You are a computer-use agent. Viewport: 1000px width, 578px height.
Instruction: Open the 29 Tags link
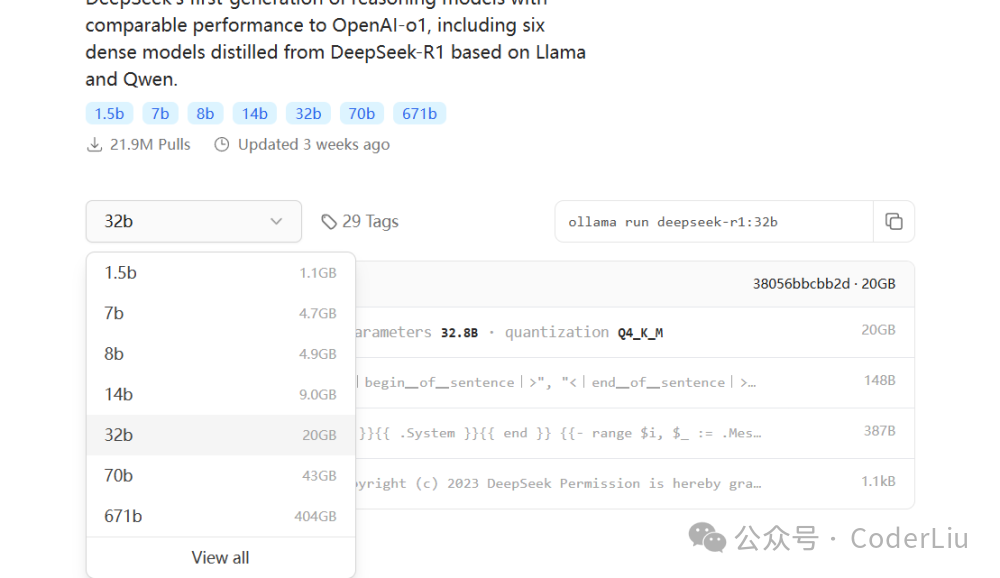click(x=360, y=221)
